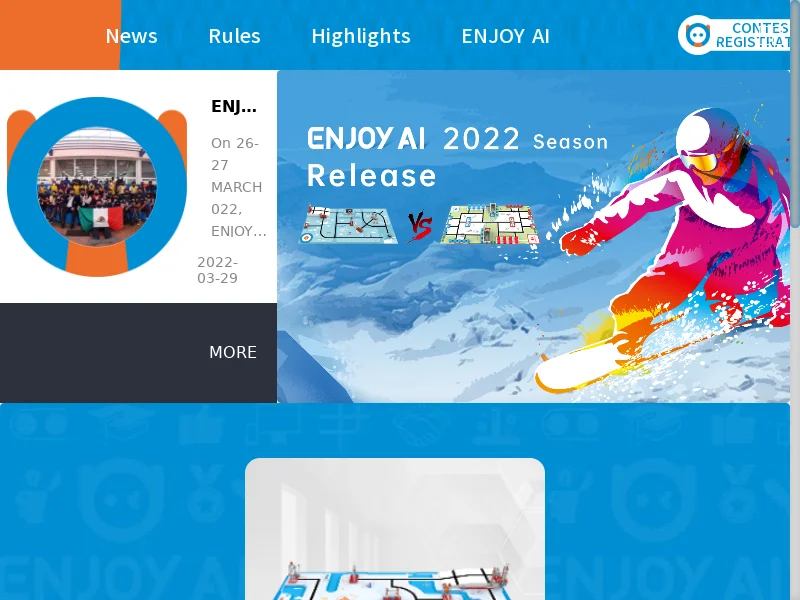
Task: Open the Contest Registration button
Action: pyautogui.click(x=734, y=35)
